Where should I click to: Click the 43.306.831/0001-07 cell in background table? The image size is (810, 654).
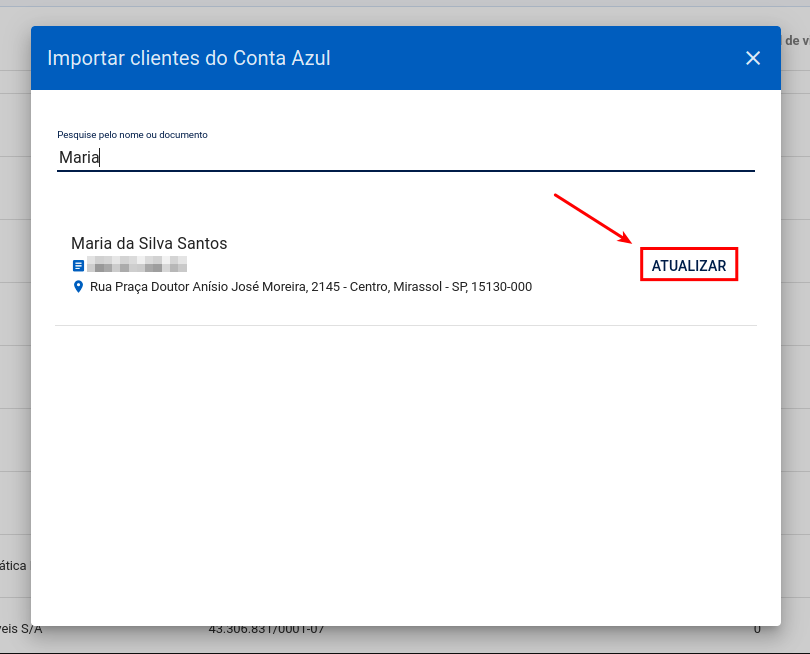(267, 629)
